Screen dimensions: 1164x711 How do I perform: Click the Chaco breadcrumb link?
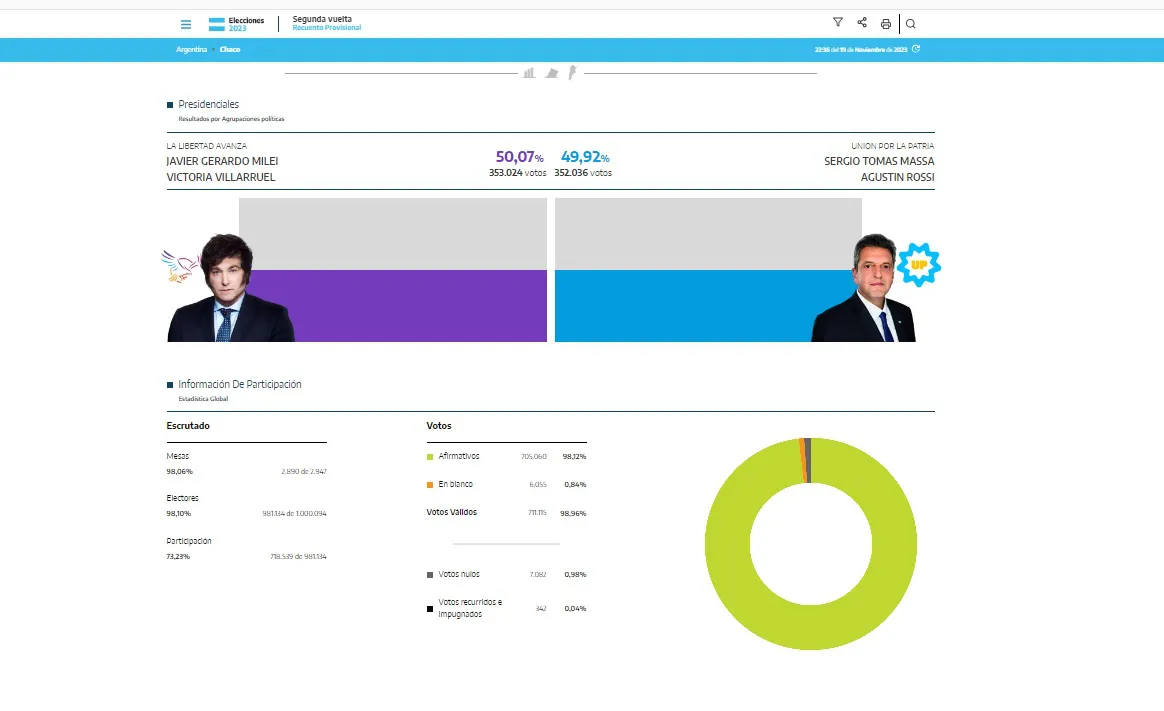pyautogui.click(x=230, y=48)
